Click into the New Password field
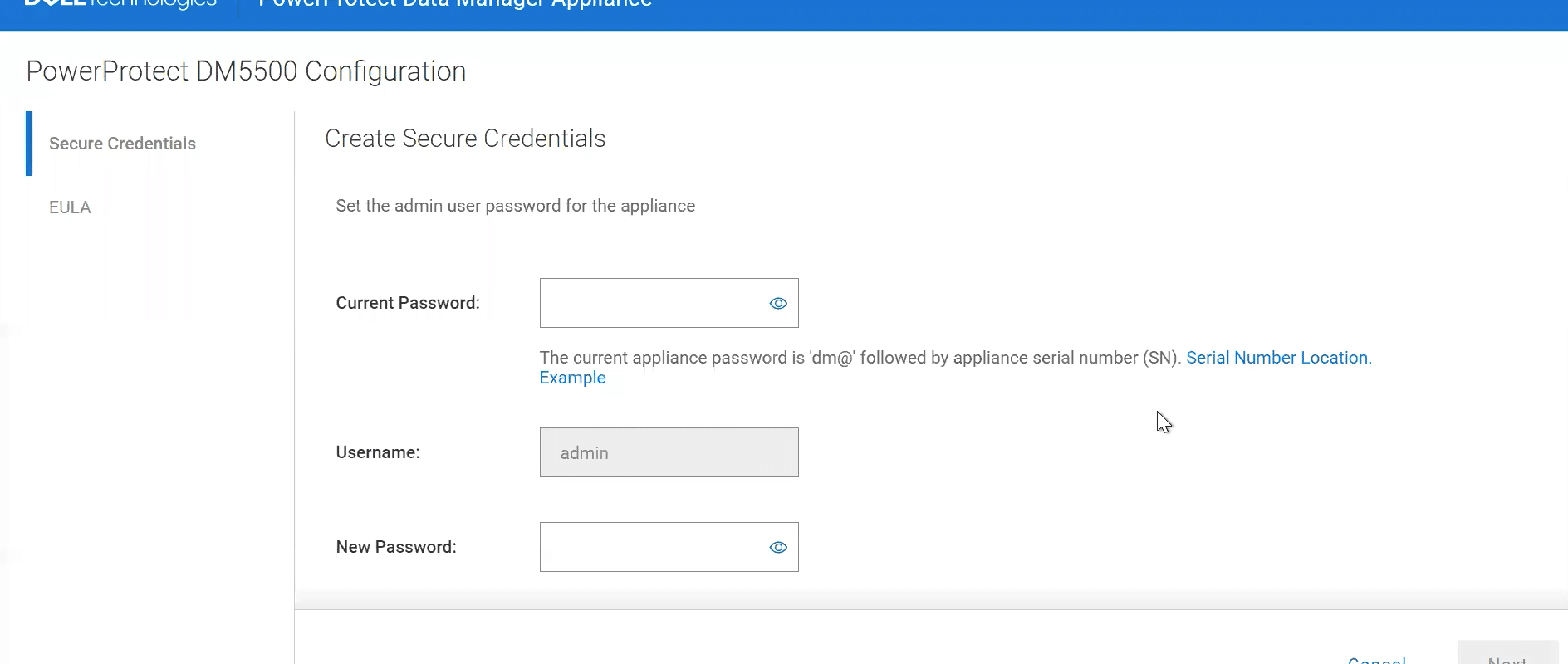Image resolution: width=1568 pixels, height=664 pixels. [669, 547]
